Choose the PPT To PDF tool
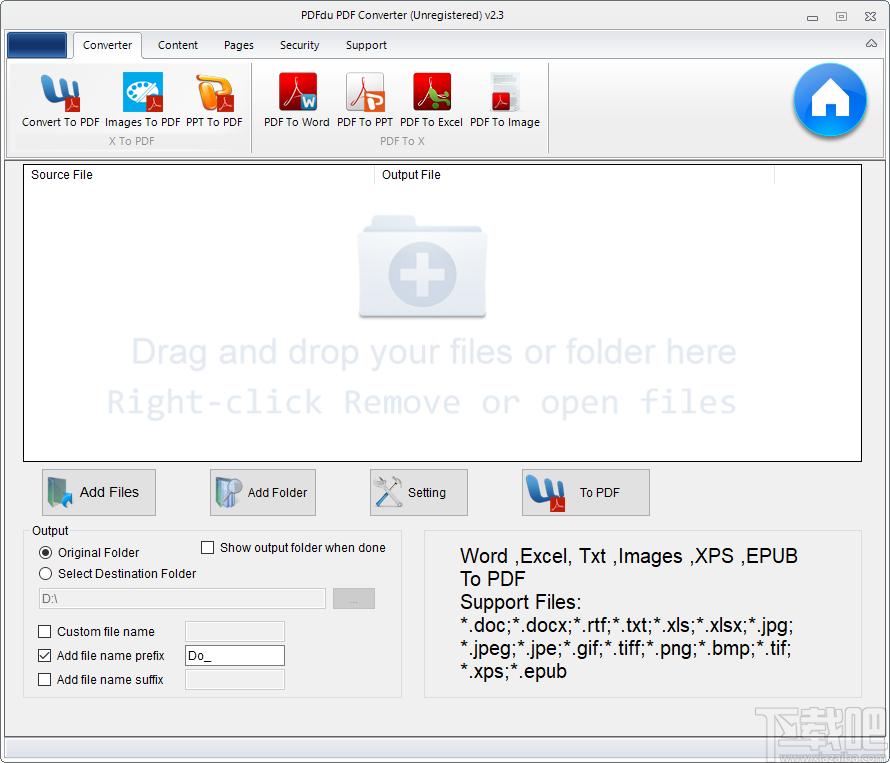This screenshot has height=763, width=890. point(214,100)
